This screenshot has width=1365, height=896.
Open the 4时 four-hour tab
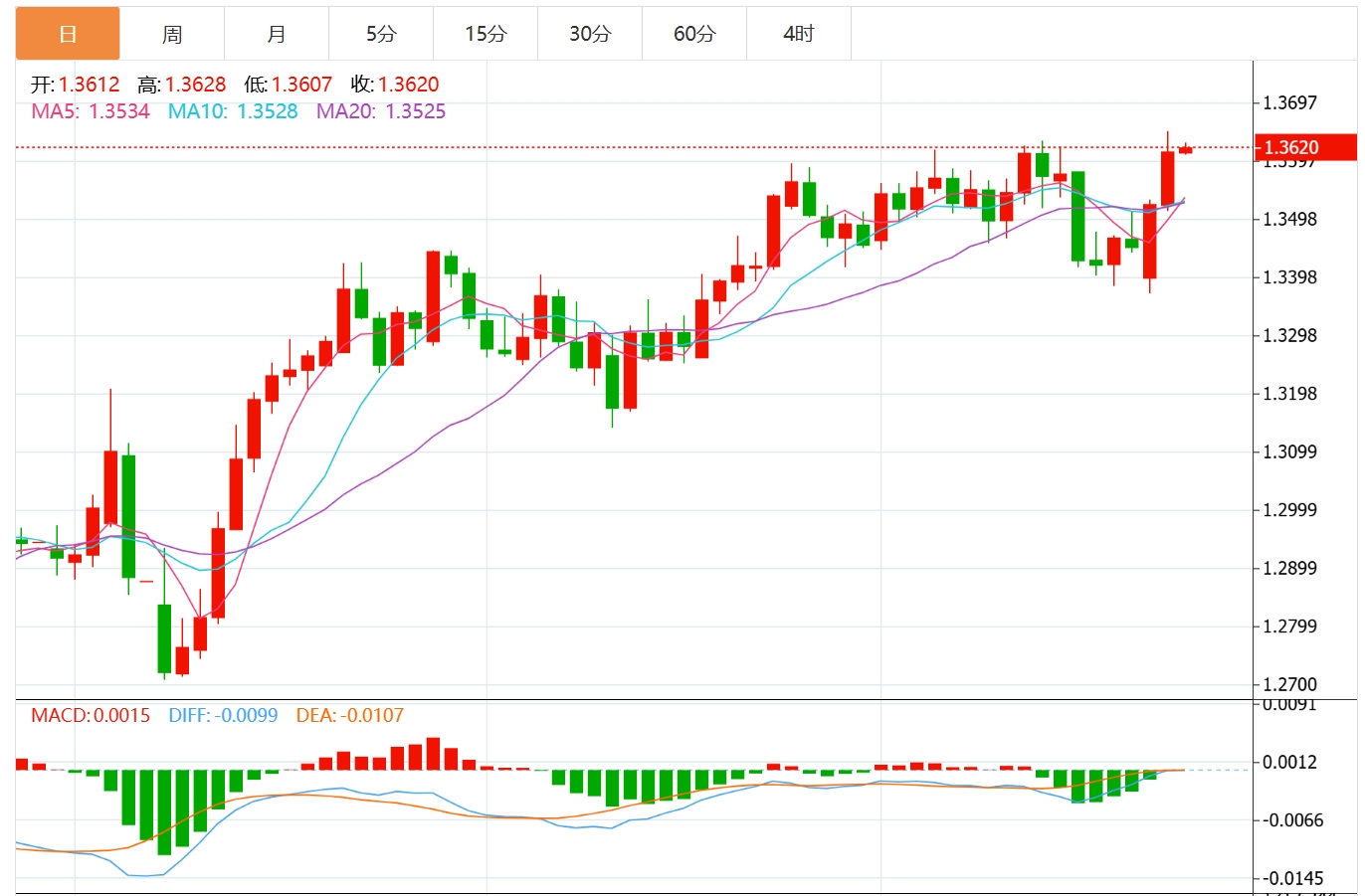(799, 34)
